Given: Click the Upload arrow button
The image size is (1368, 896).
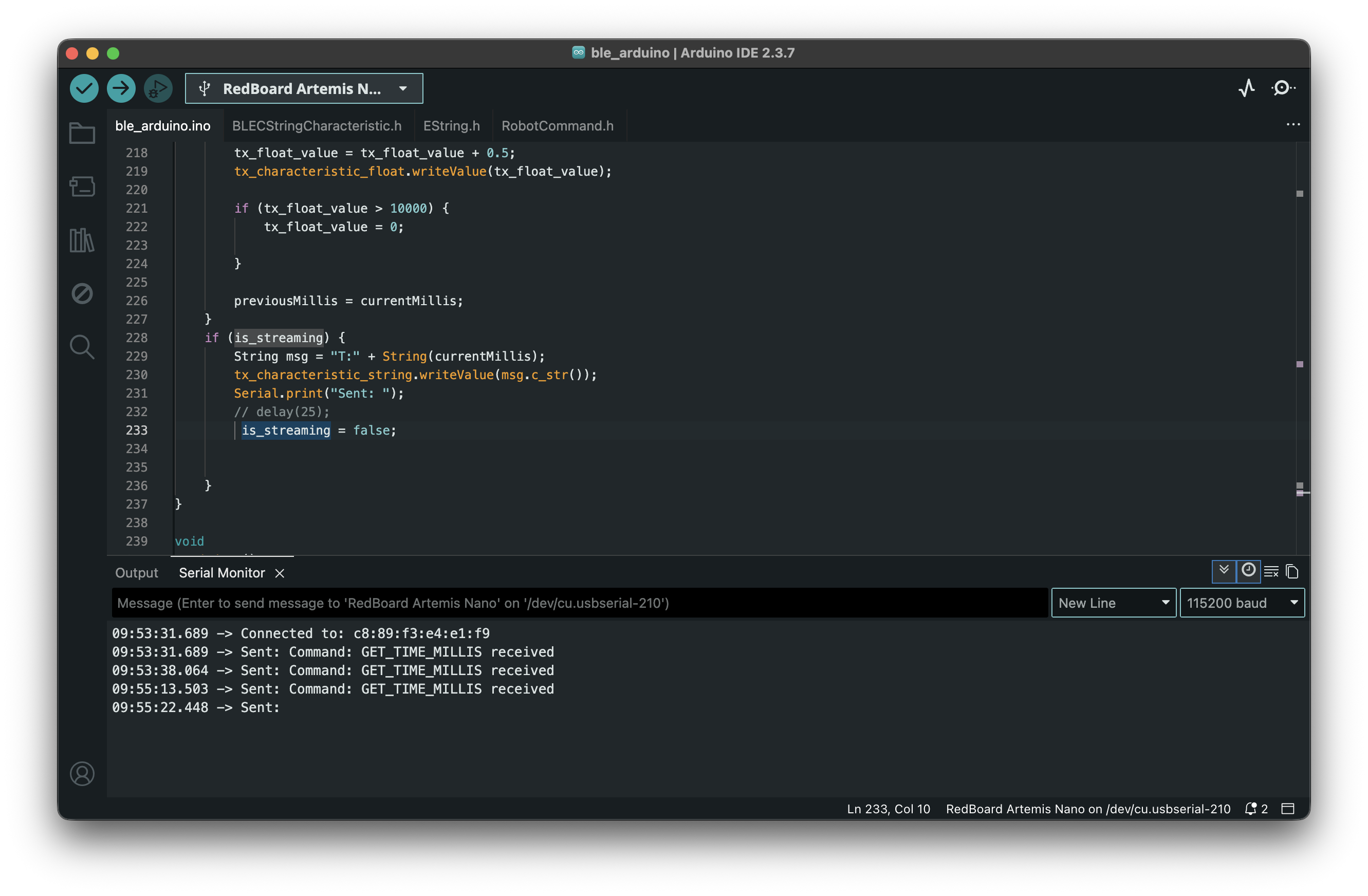Looking at the screenshot, I should (121, 88).
